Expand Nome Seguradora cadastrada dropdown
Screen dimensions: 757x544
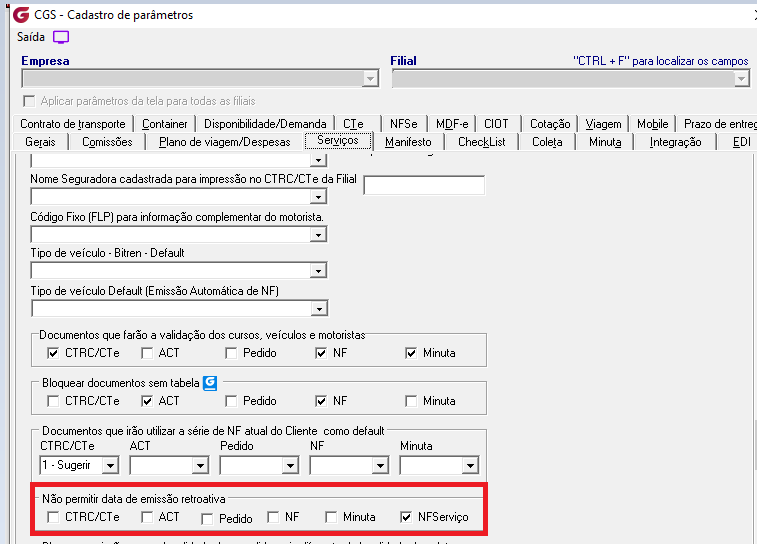click(318, 197)
